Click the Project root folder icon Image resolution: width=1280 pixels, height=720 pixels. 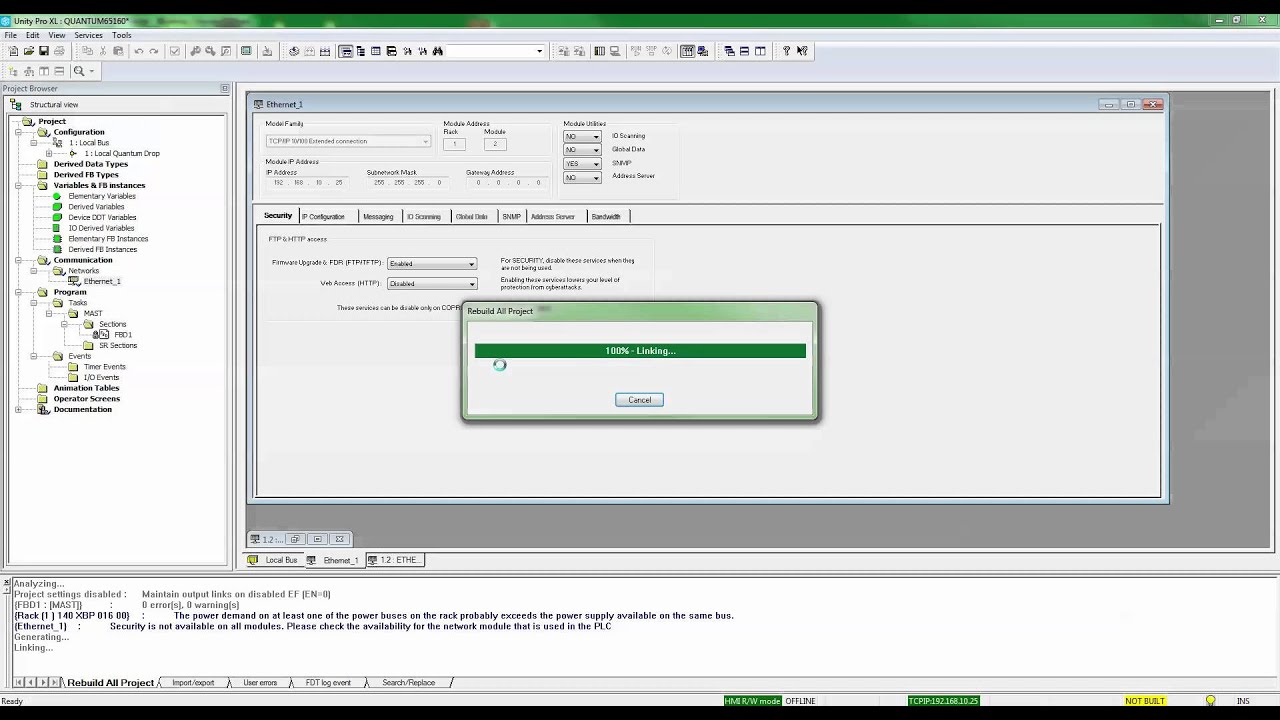[x=29, y=122]
